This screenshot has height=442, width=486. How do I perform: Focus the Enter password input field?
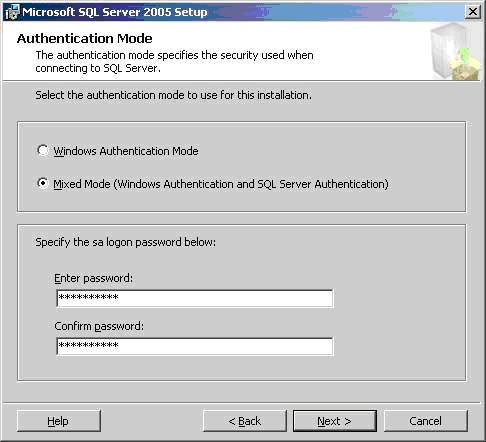click(195, 298)
